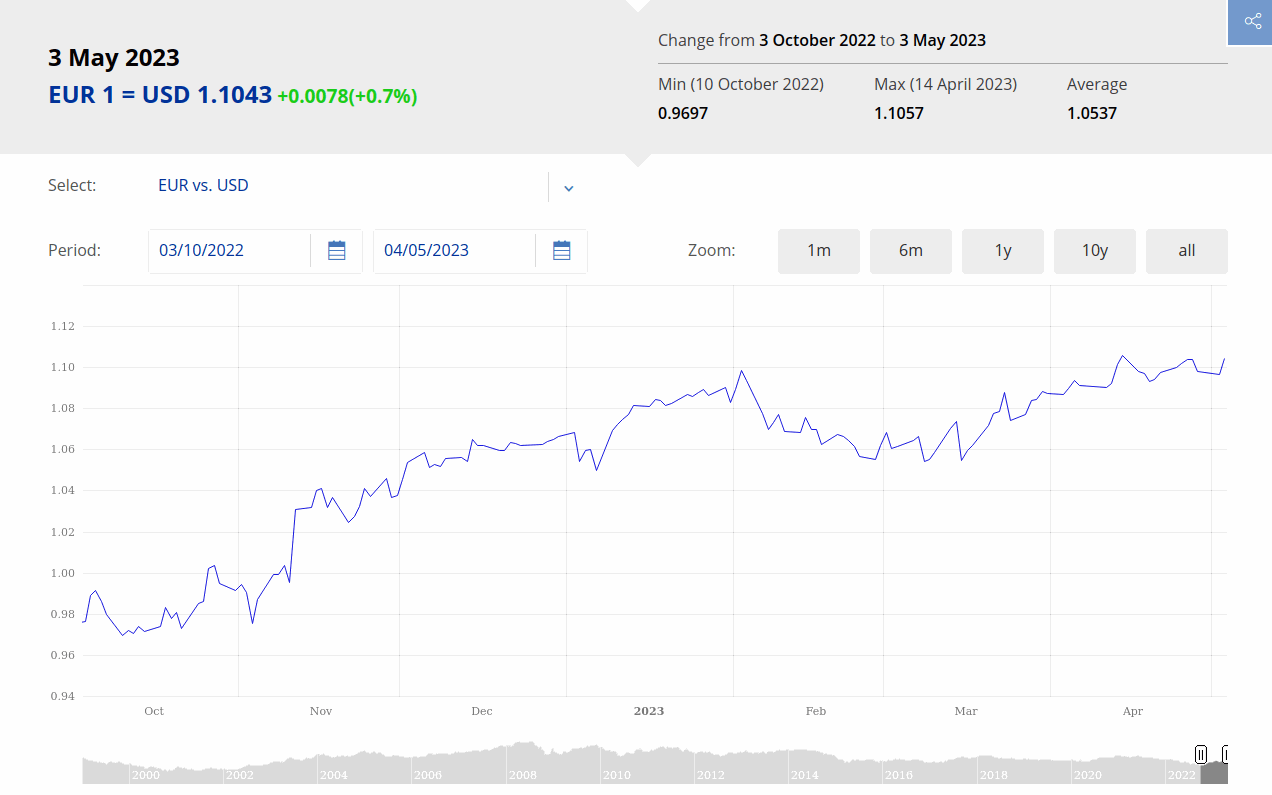This screenshot has height=795, width=1272.
Task: Grab the left range slider handle
Action: [x=1201, y=754]
